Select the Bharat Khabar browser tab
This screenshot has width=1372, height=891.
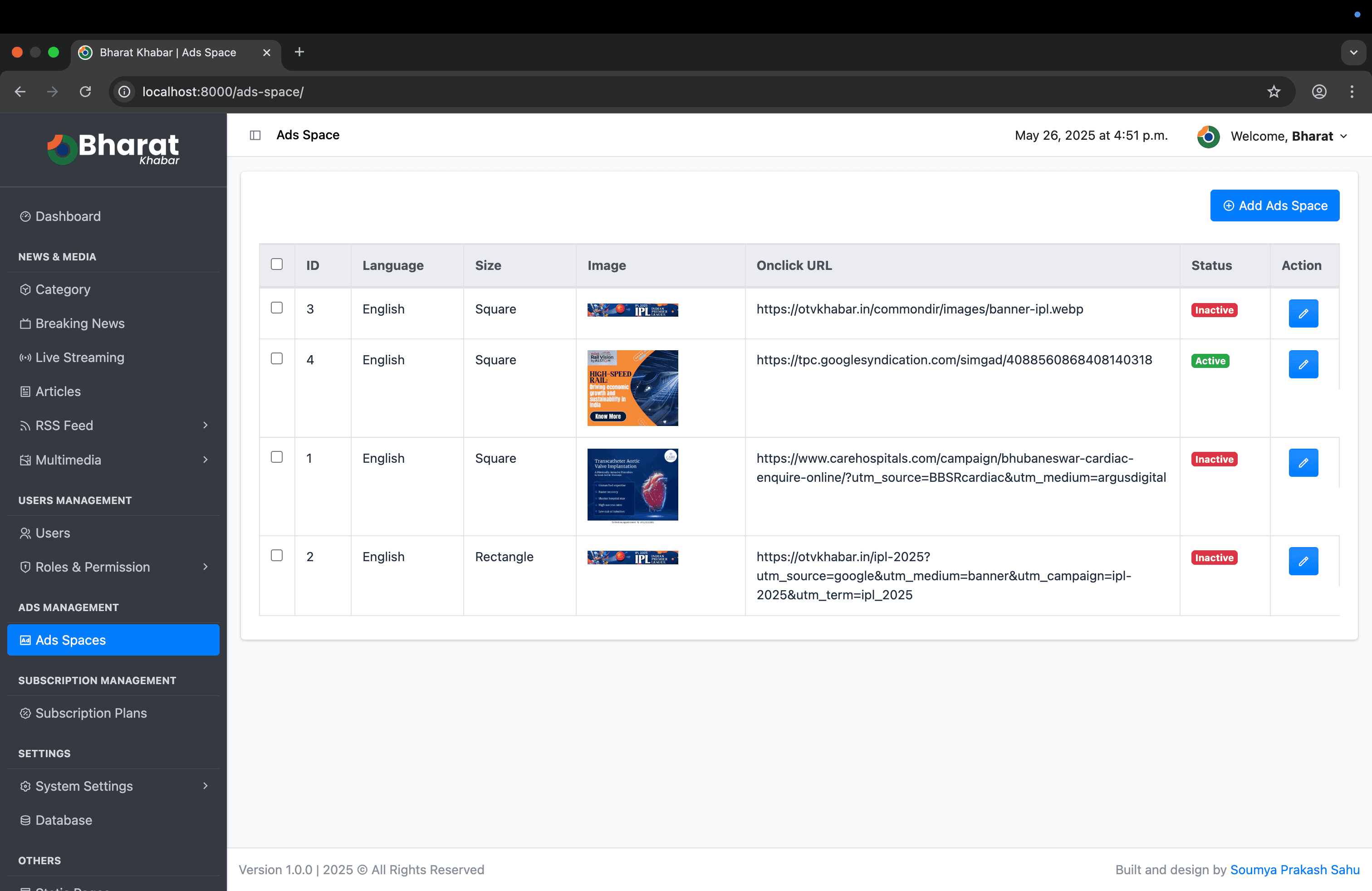tap(176, 53)
